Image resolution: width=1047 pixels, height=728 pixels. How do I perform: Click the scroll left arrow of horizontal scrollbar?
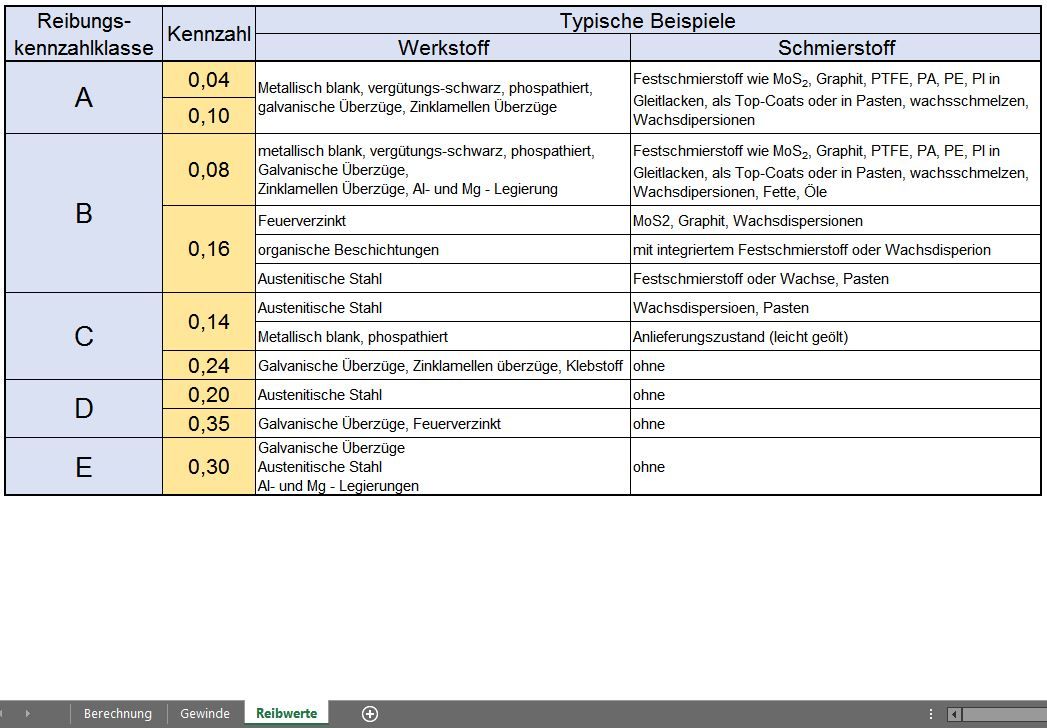pyautogui.click(x=954, y=714)
